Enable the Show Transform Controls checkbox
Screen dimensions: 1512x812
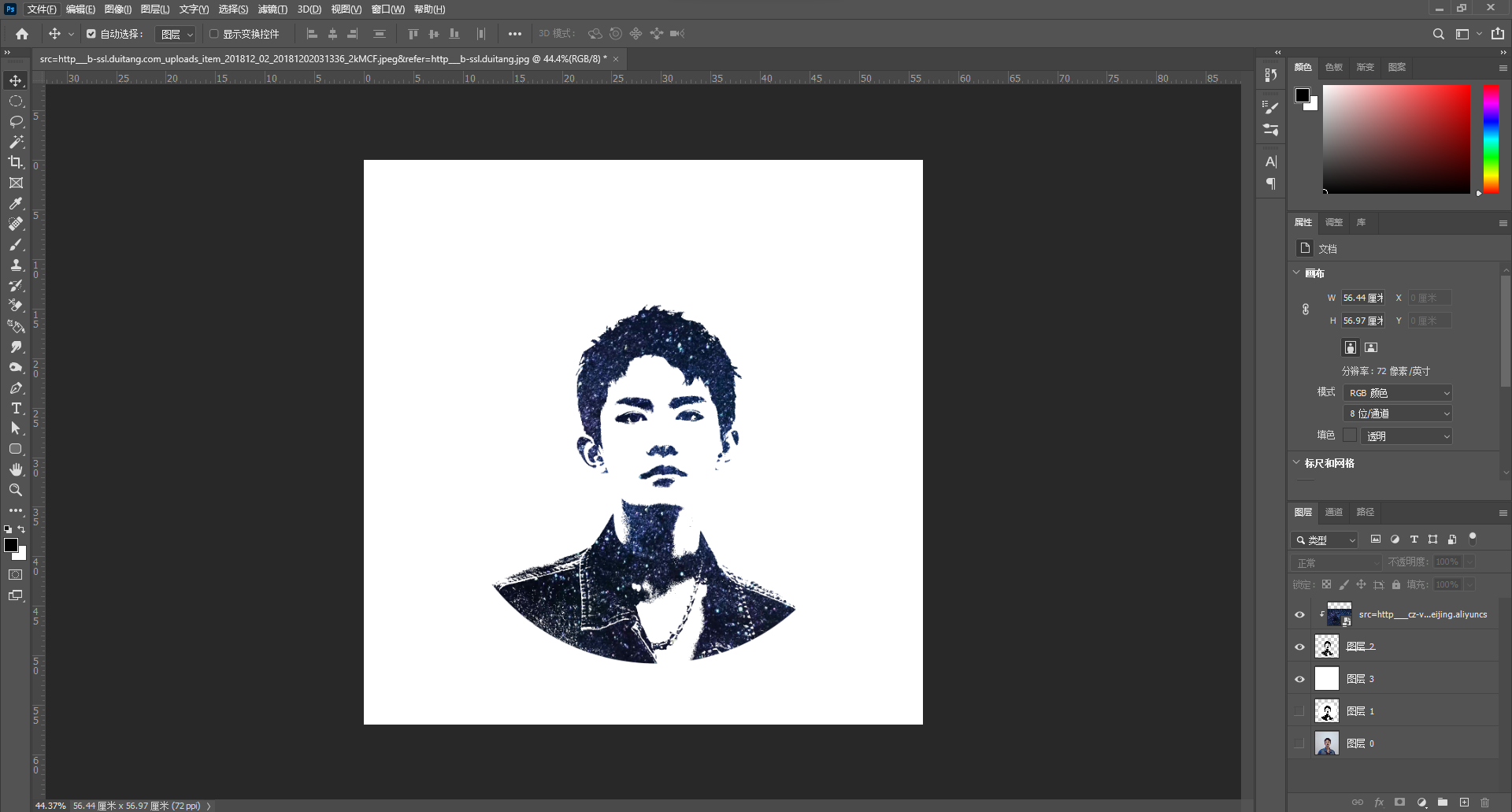click(x=213, y=34)
